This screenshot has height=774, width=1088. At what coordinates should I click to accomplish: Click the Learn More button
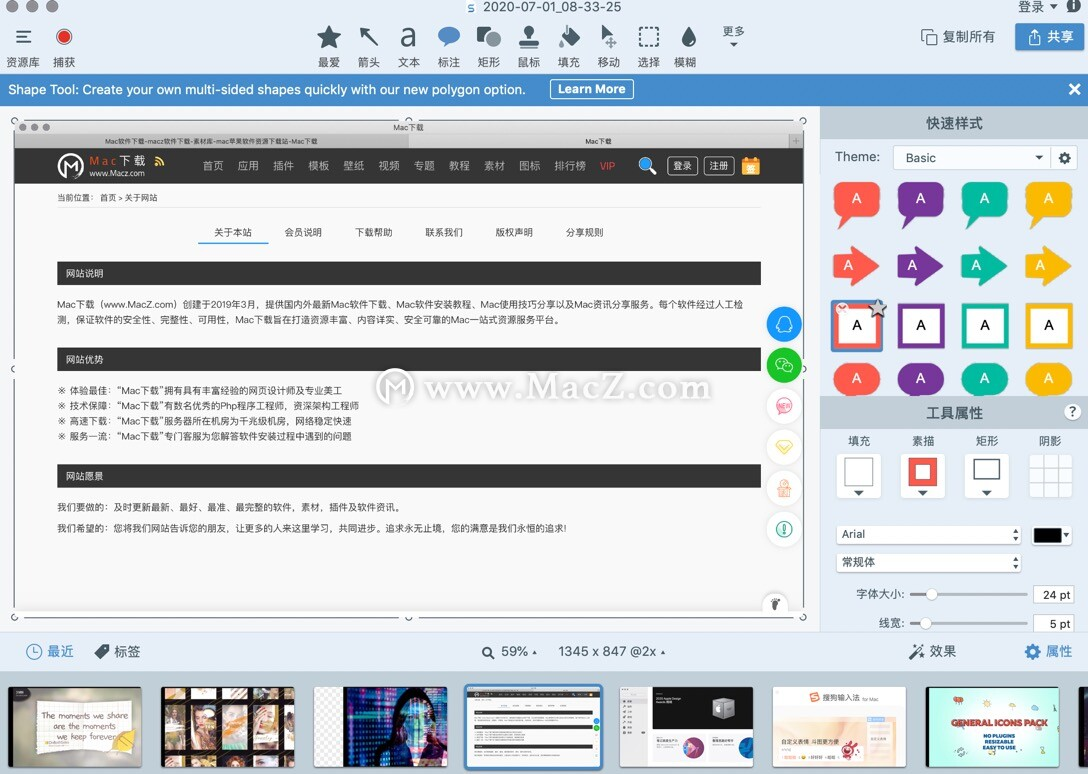[591, 89]
